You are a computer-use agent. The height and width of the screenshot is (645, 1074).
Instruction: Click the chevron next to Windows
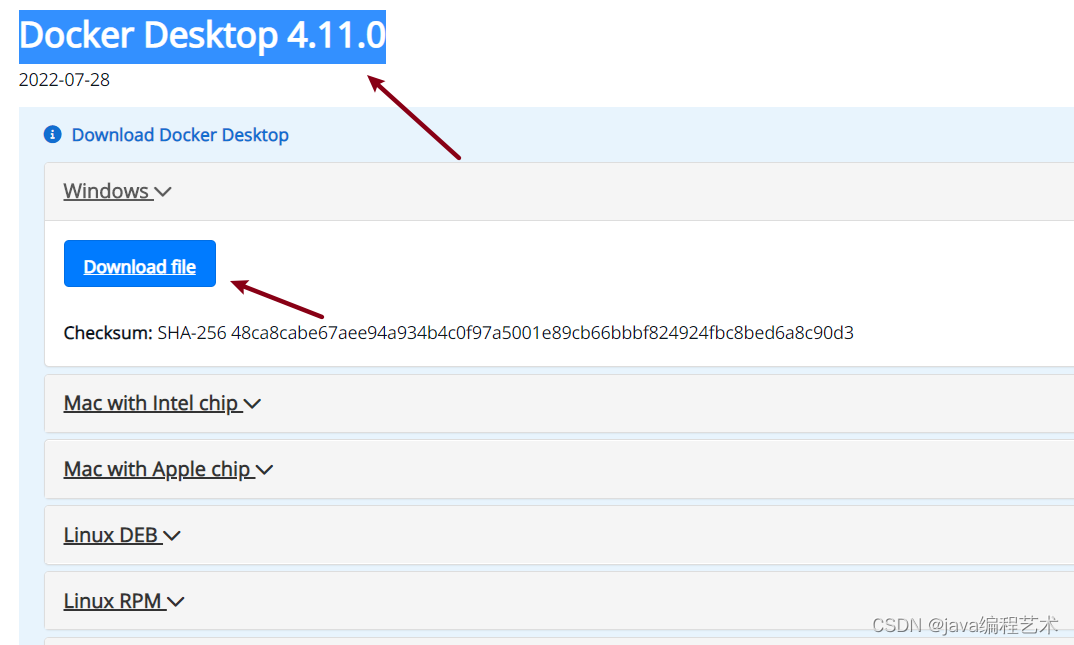[x=163, y=192]
